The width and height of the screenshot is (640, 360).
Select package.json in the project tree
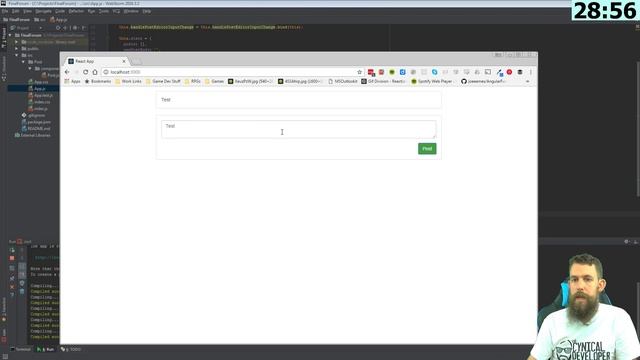click(36, 122)
